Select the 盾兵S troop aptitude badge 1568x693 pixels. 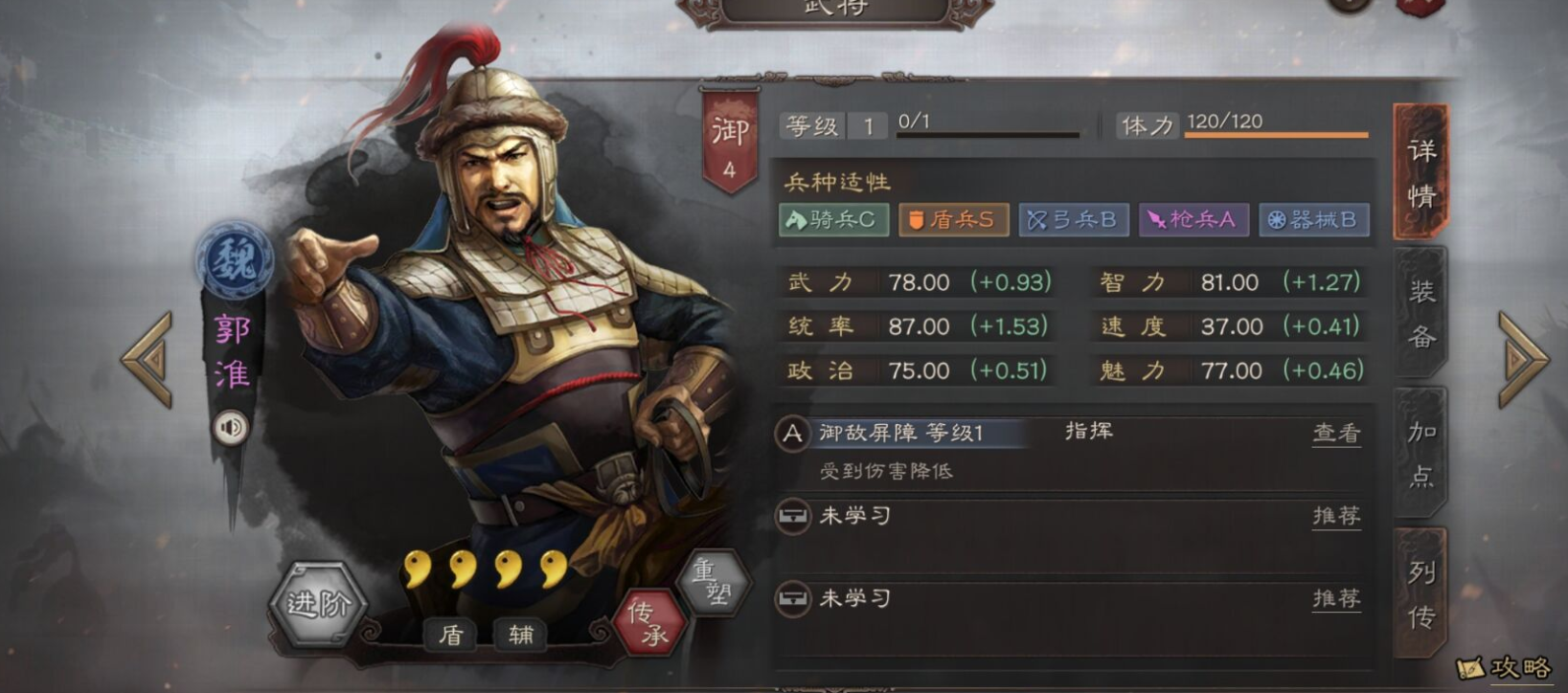[953, 220]
